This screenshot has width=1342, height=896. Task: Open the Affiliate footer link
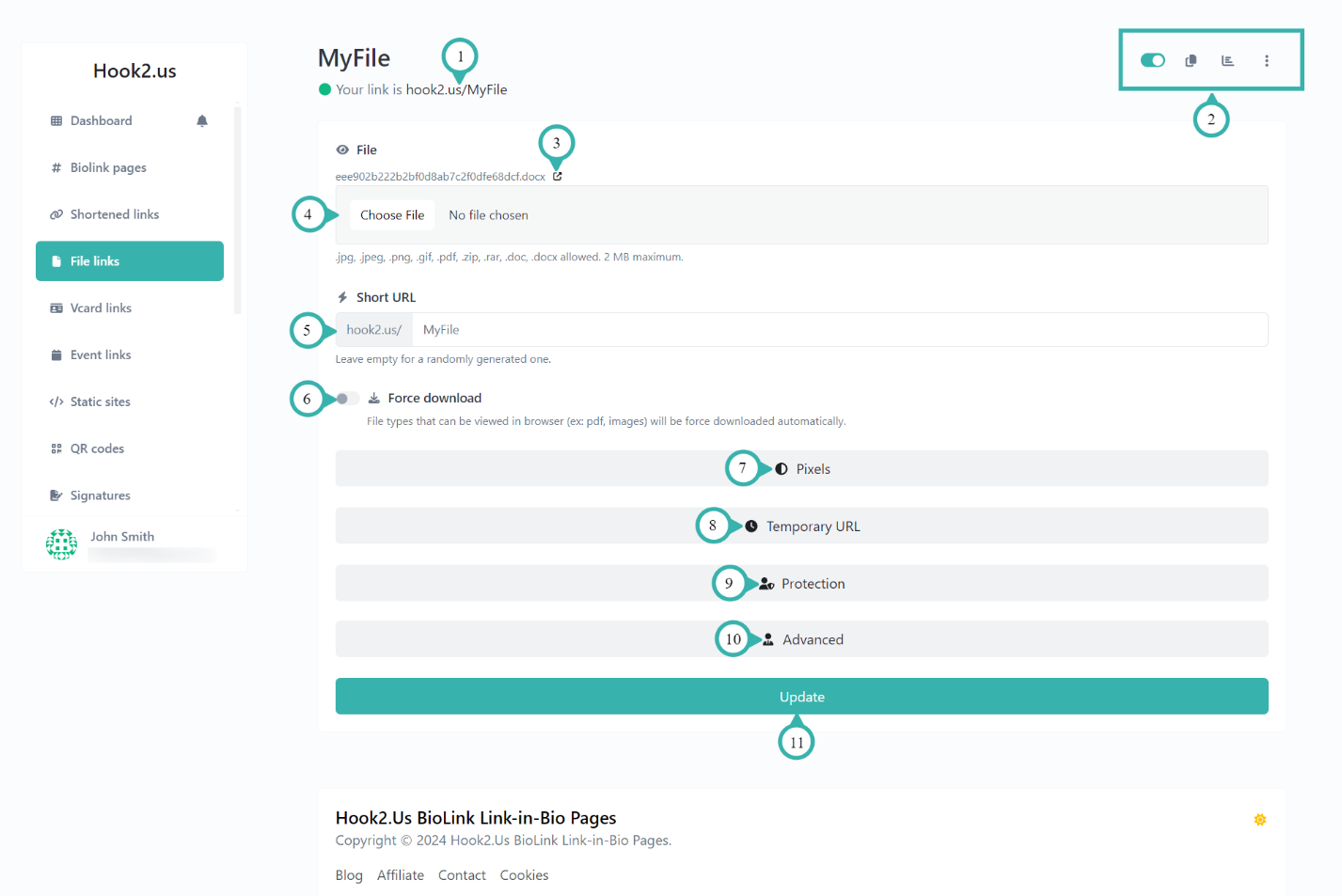pyautogui.click(x=401, y=874)
